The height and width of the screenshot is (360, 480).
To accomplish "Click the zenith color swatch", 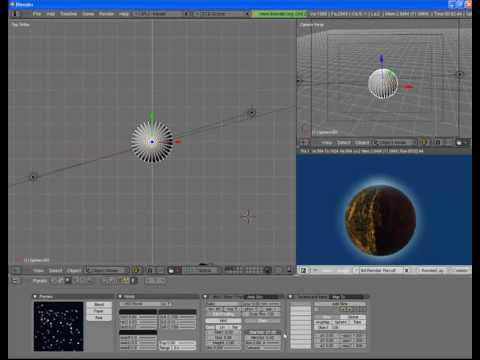I will 177,312.
